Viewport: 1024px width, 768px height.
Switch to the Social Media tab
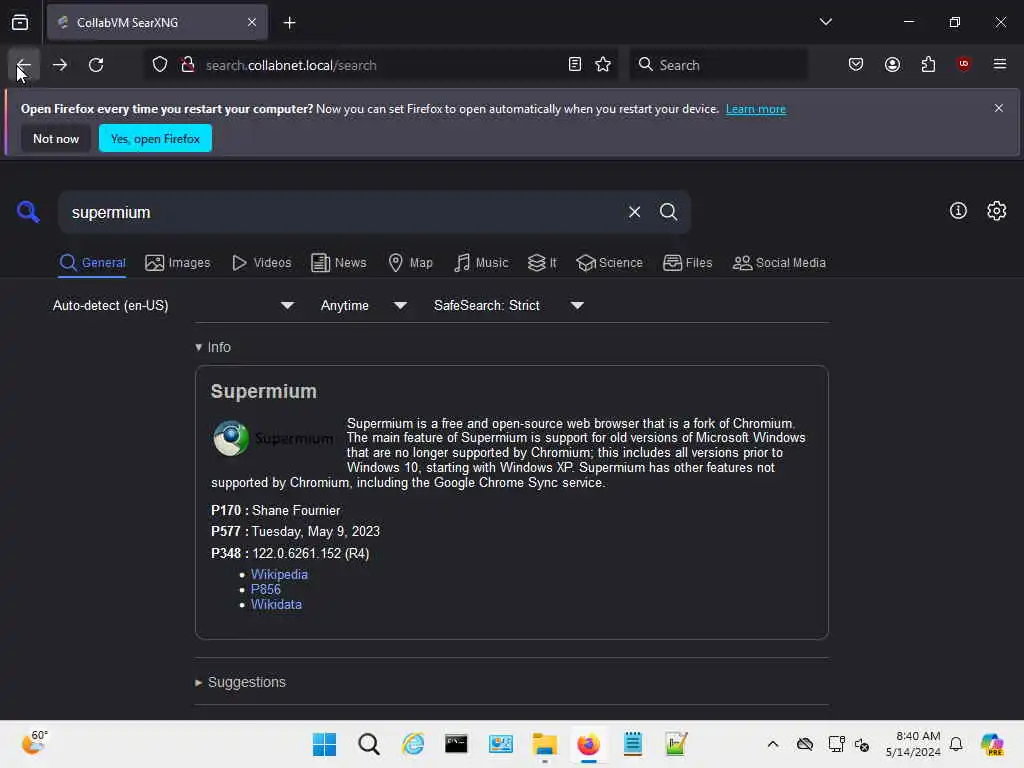pyautogui.click(x=779, y=263)
